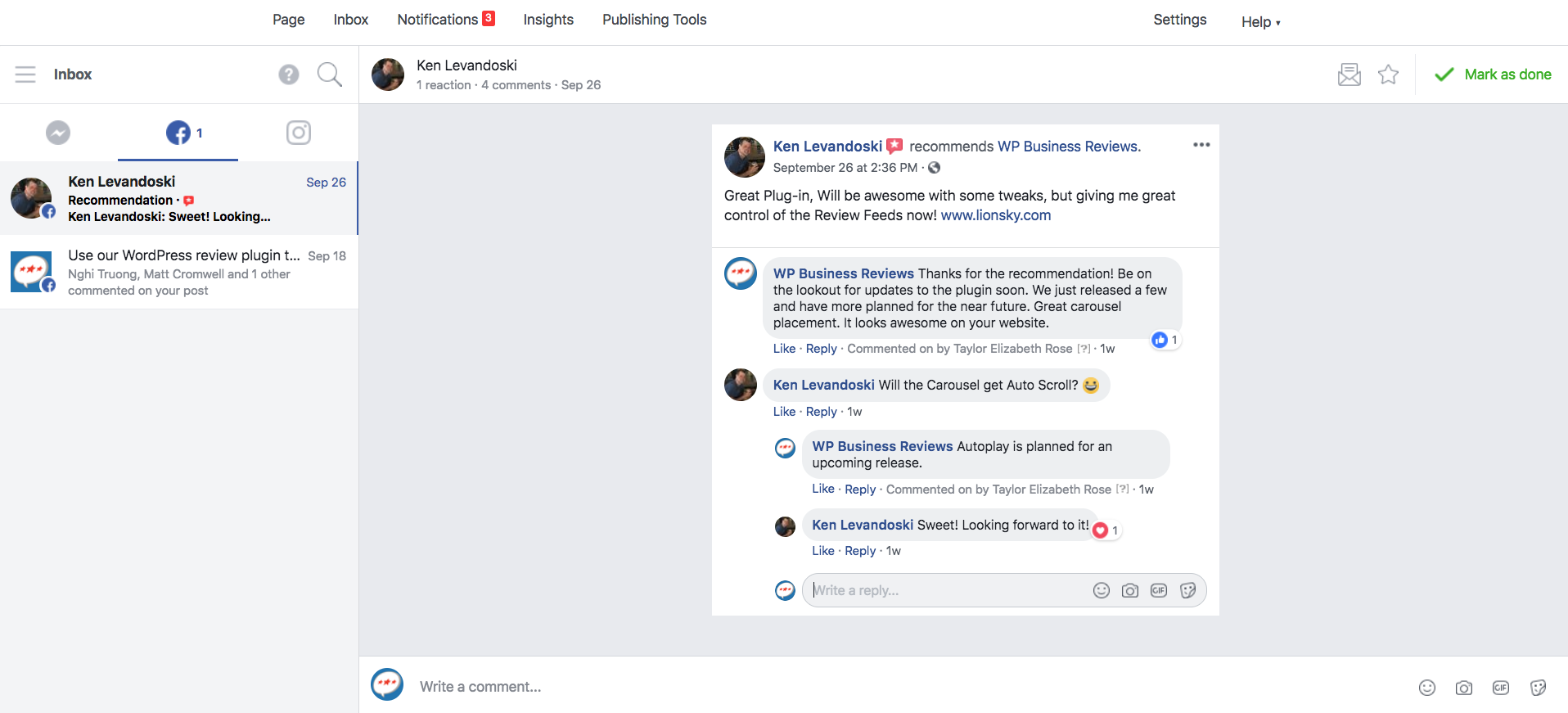Reply to the Autoplay is planned comment

(860, 490)
